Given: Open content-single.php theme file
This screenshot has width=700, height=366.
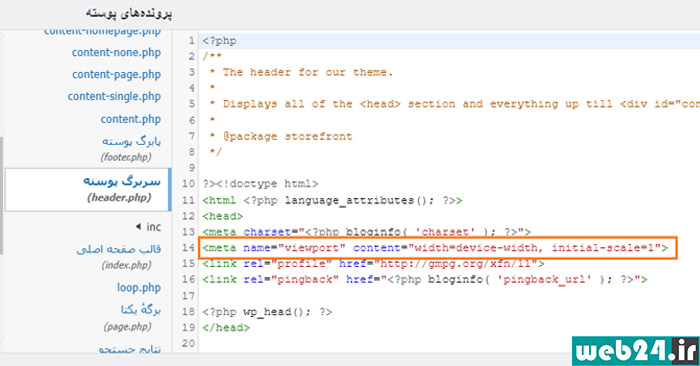Looking at the screenshot, I should click(114, 96).
